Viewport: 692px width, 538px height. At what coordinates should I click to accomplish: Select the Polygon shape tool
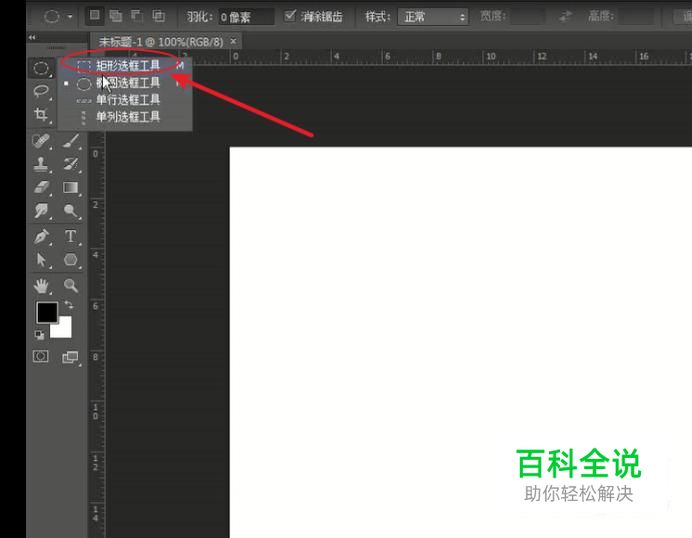pyautogui.click(x=71, y=260)
